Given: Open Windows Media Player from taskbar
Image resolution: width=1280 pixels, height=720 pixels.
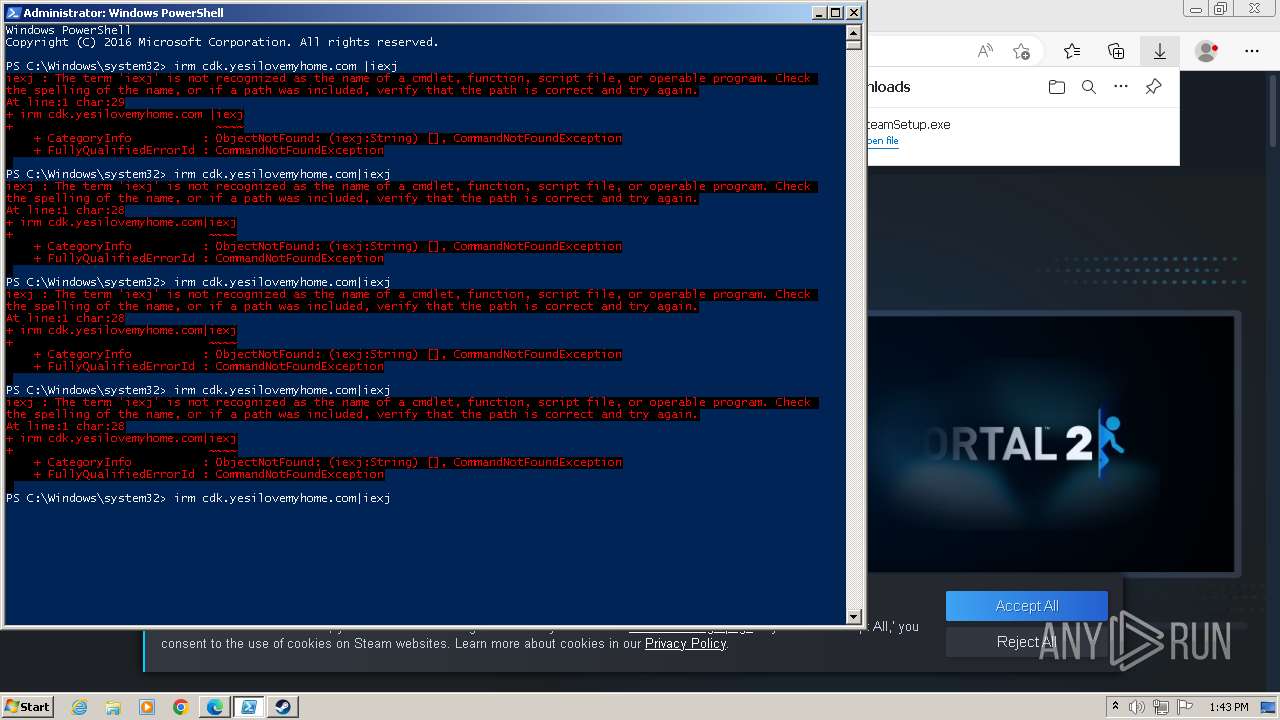Looking at the screenshot, I should click(147, 707).
